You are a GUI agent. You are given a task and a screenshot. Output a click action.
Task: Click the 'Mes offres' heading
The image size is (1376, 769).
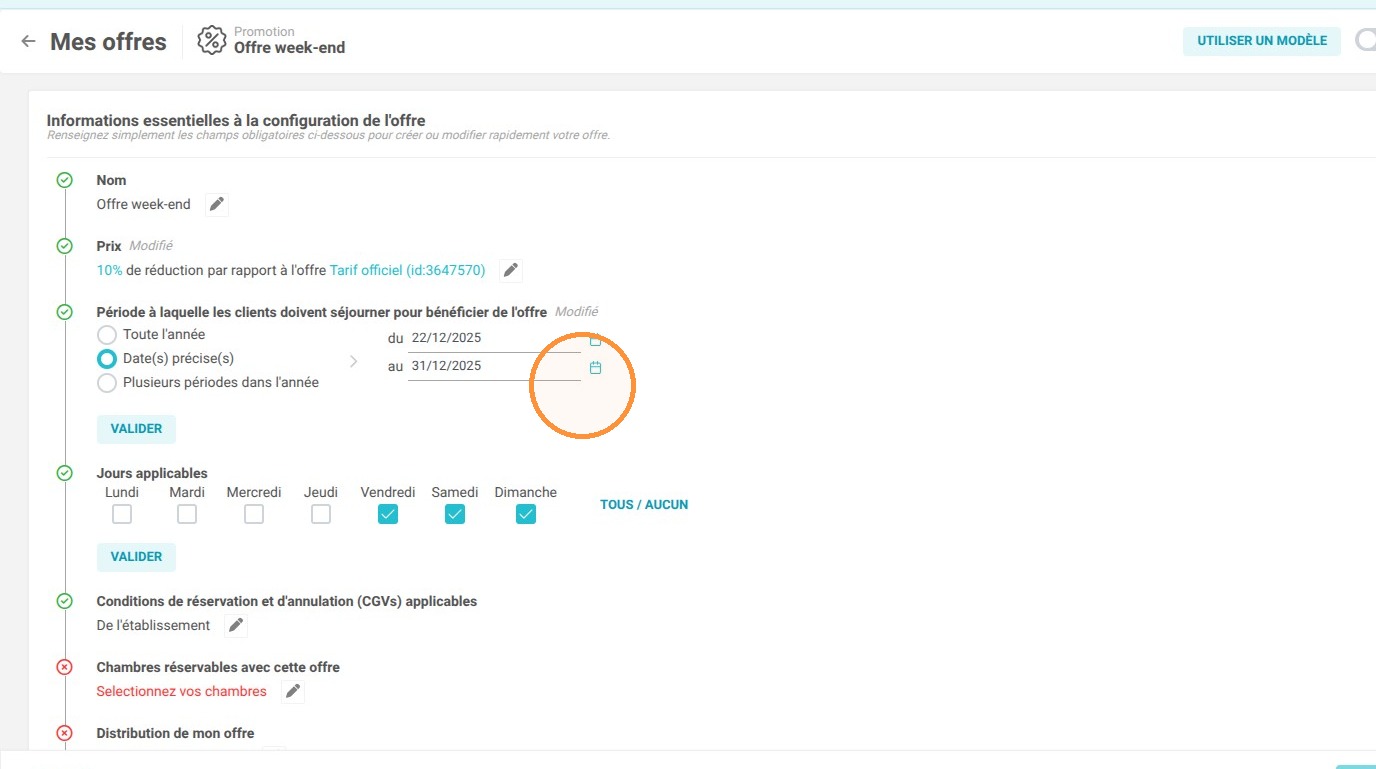(108, 42)
